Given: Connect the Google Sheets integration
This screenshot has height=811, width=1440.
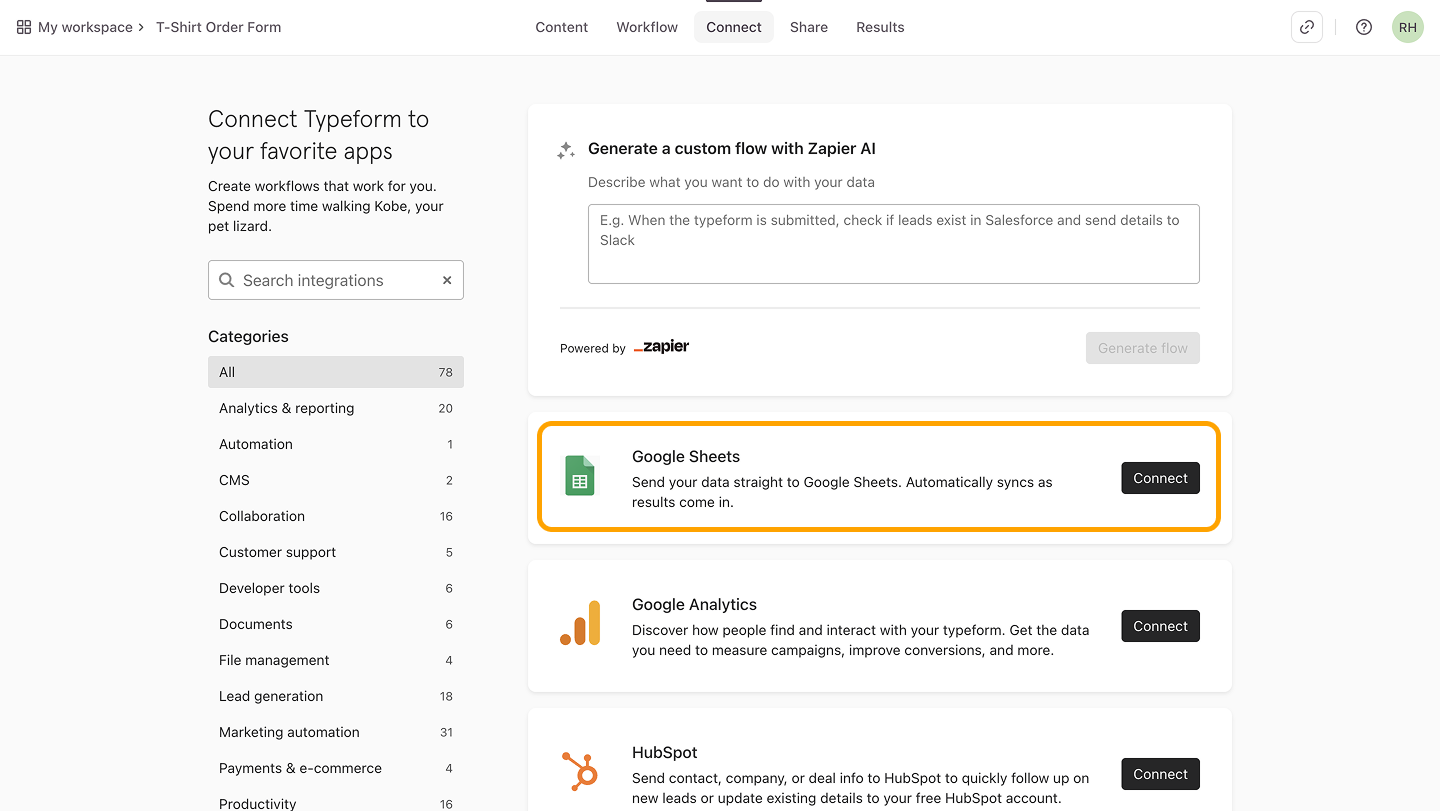Looking at the screenshot, I should (1160, 478).
